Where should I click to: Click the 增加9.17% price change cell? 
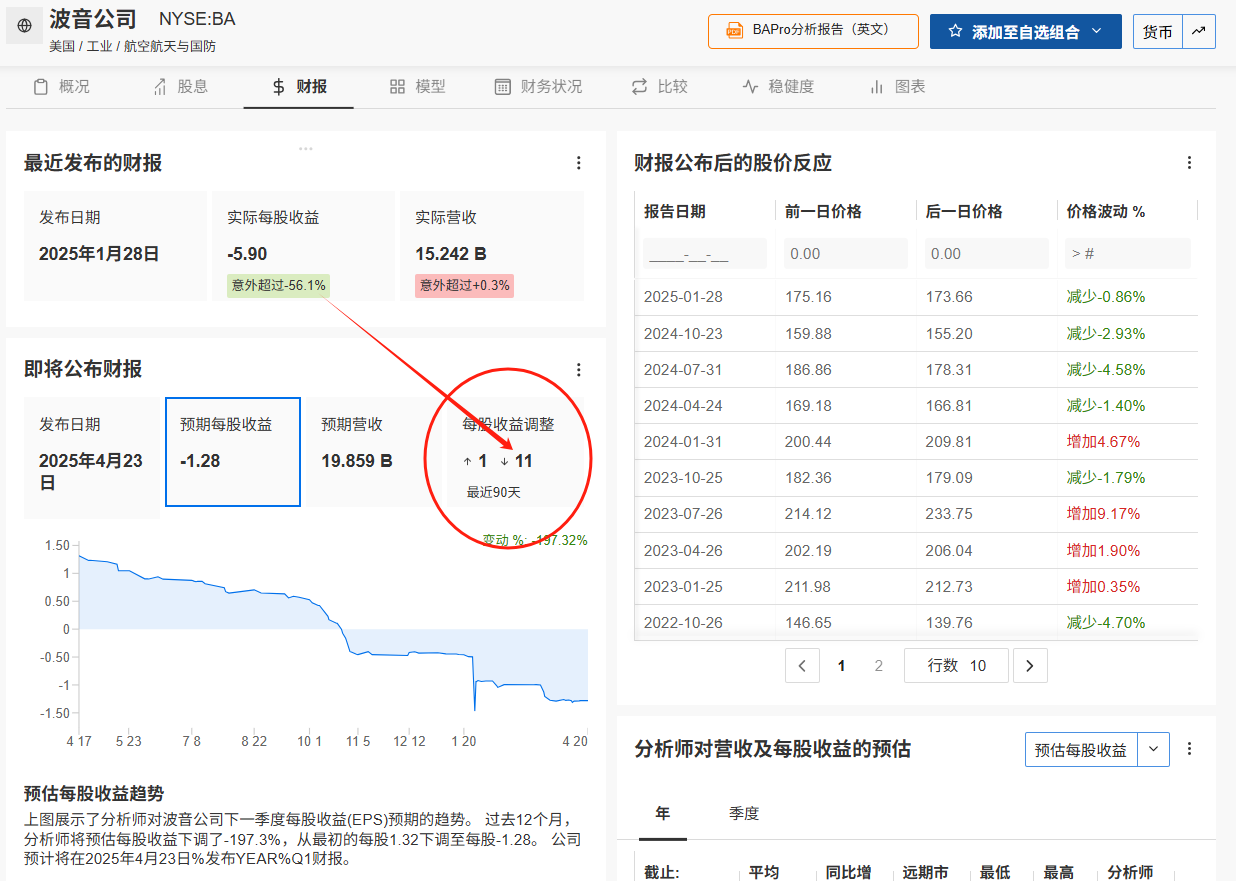click(x=1103, y=514)
